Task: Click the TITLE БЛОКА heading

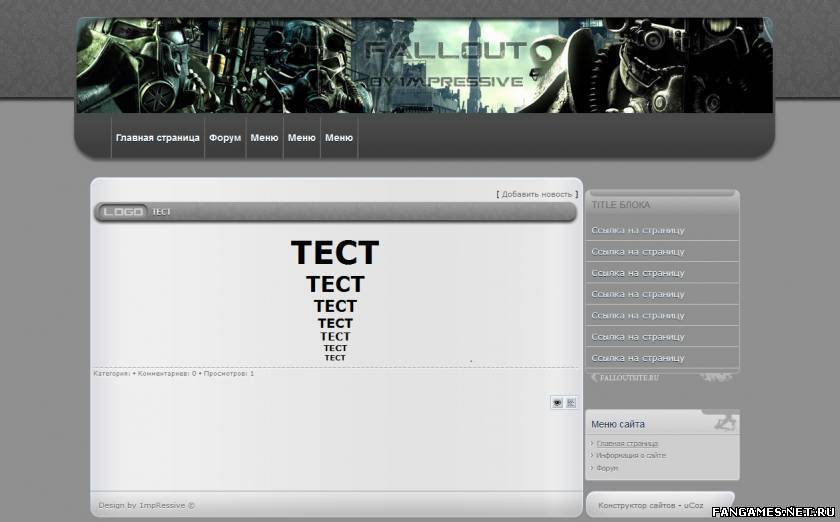Action: click(x=620, y=205)
